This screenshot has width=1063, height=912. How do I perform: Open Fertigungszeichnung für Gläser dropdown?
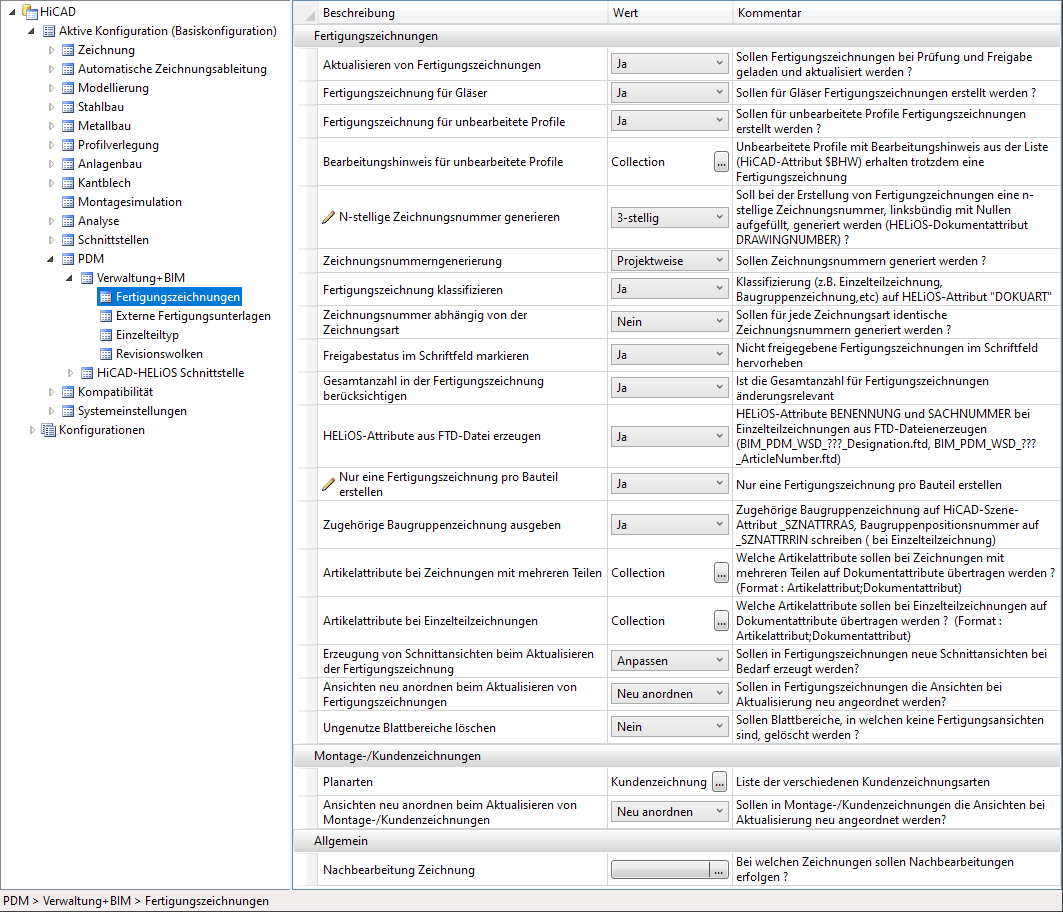pos(669,92)
